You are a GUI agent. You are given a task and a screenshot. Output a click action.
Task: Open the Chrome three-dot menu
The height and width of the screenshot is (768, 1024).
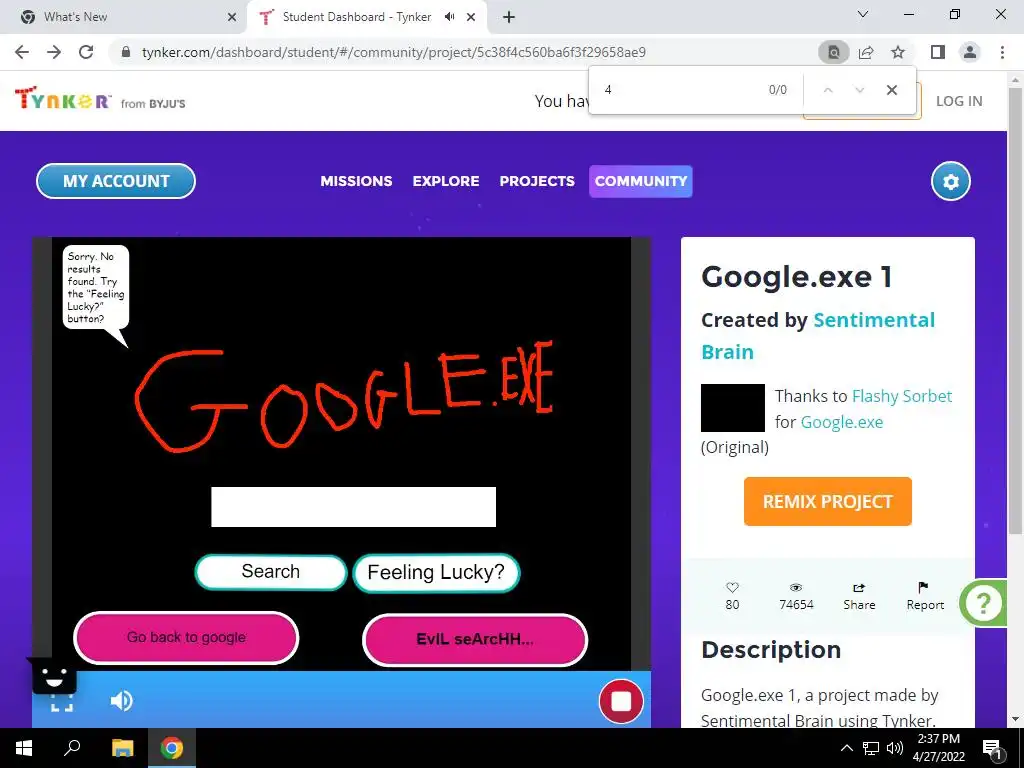[1002, 52]
